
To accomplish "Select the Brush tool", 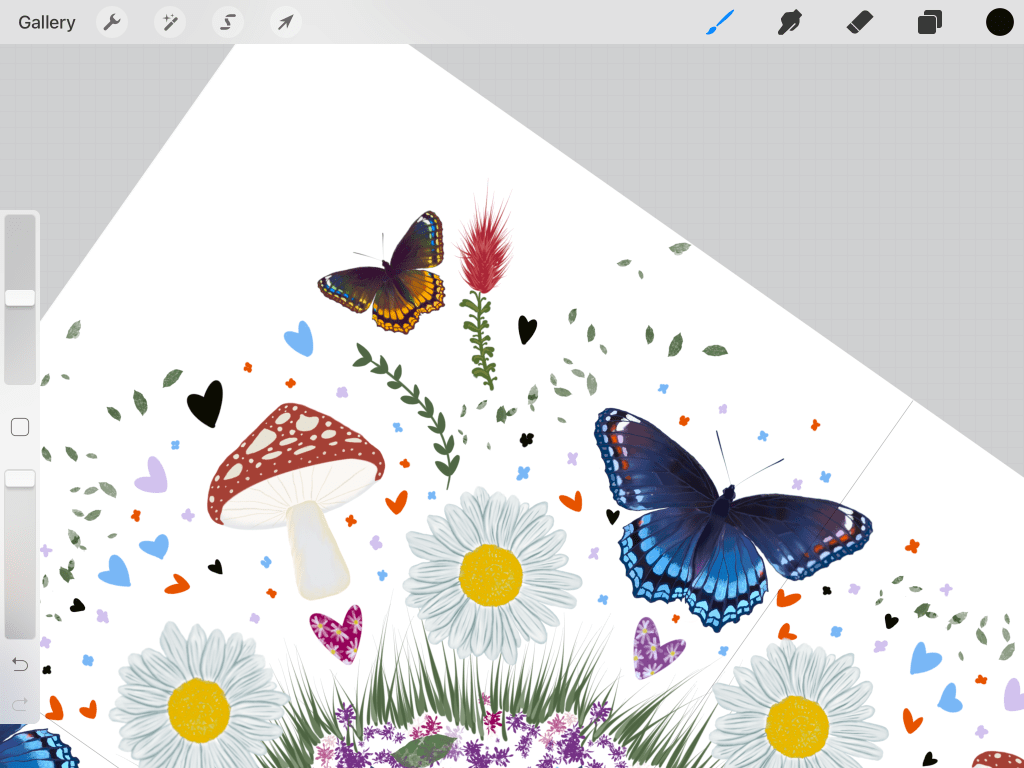I will (x=720, y=22).
